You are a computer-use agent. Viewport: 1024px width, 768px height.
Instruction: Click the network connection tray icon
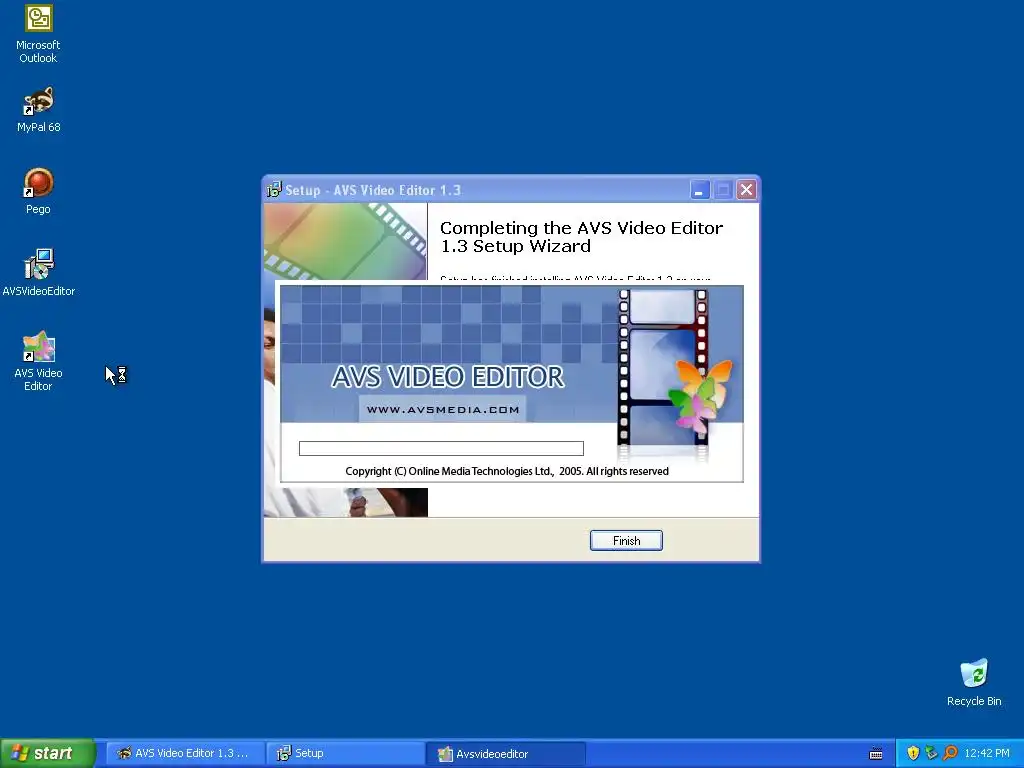tap(931, 753)
